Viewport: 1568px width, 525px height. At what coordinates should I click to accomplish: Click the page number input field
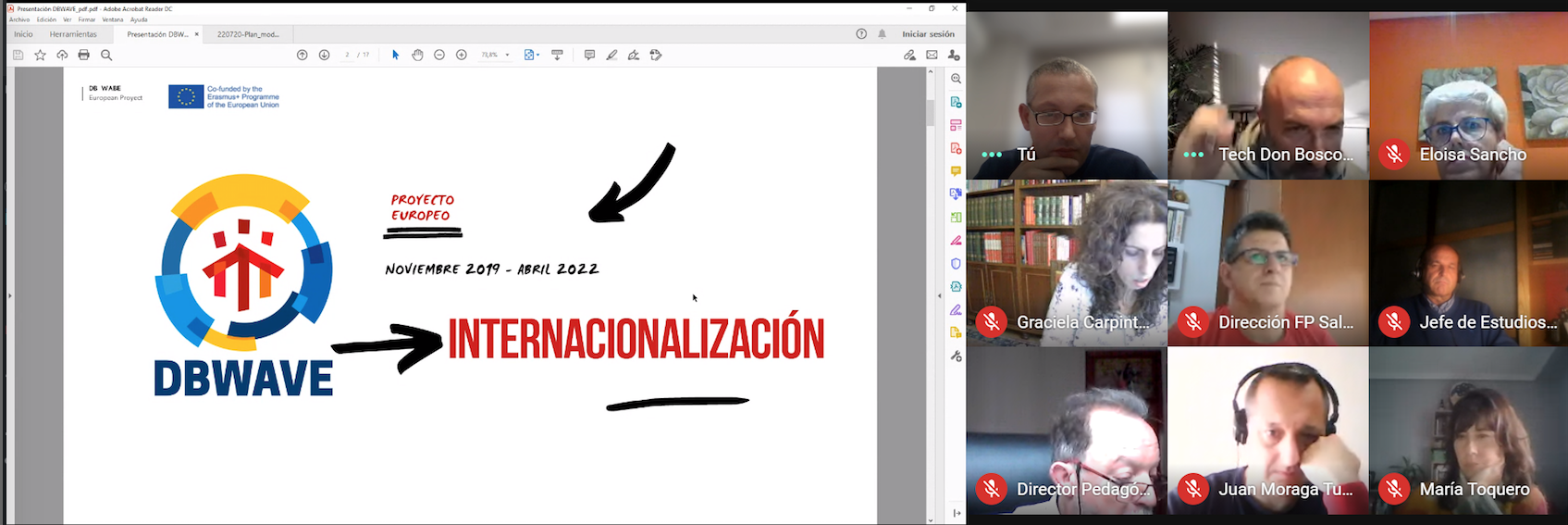(x=348, y=56)
